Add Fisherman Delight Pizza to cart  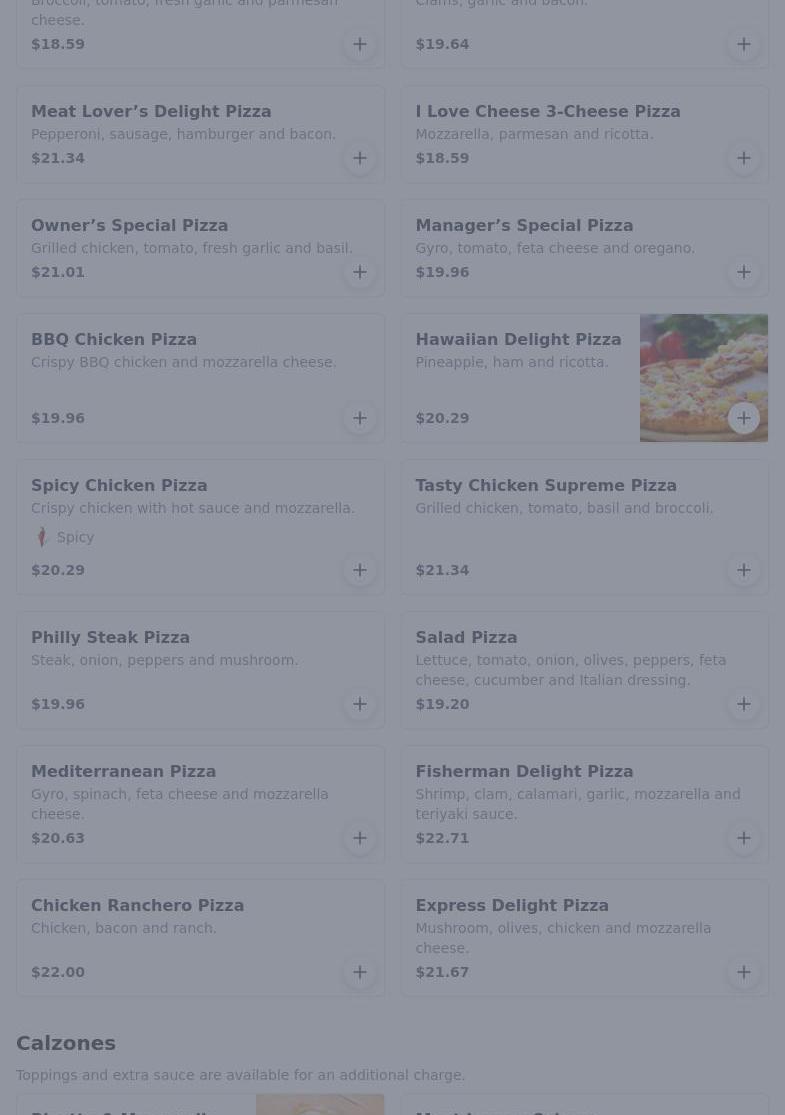click(744, 838)
